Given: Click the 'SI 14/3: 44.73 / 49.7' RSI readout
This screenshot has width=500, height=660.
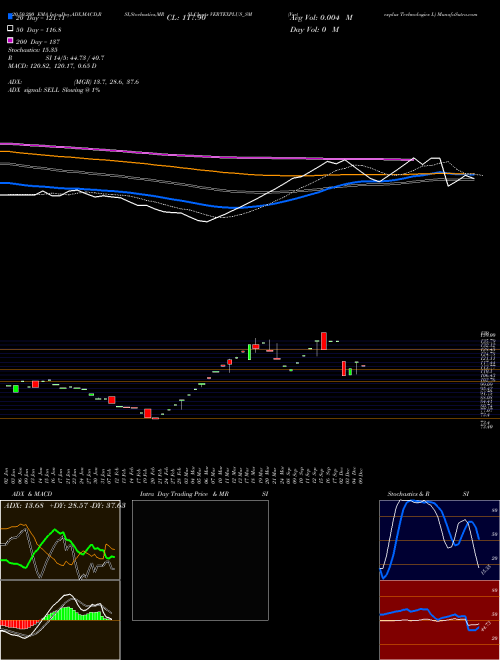Looking at the screenshot, I should (75, 58).
